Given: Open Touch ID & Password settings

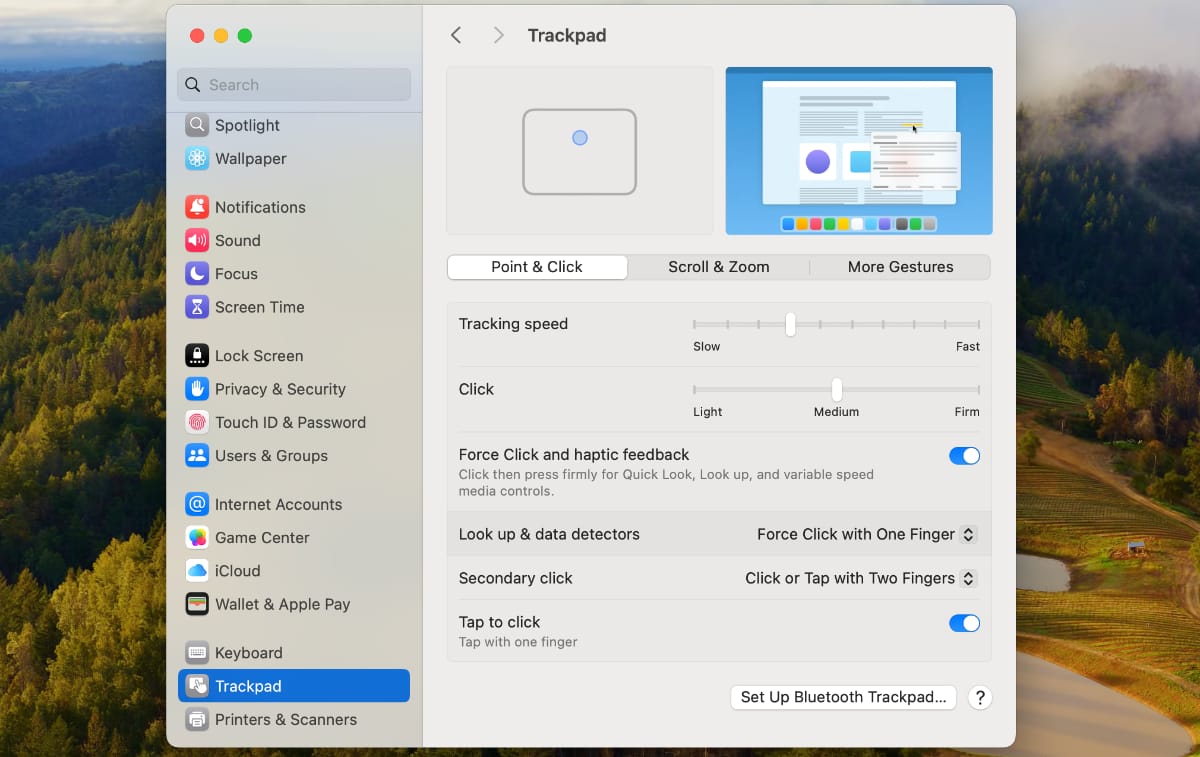Looking at the screenshot, I should point(290,422).
